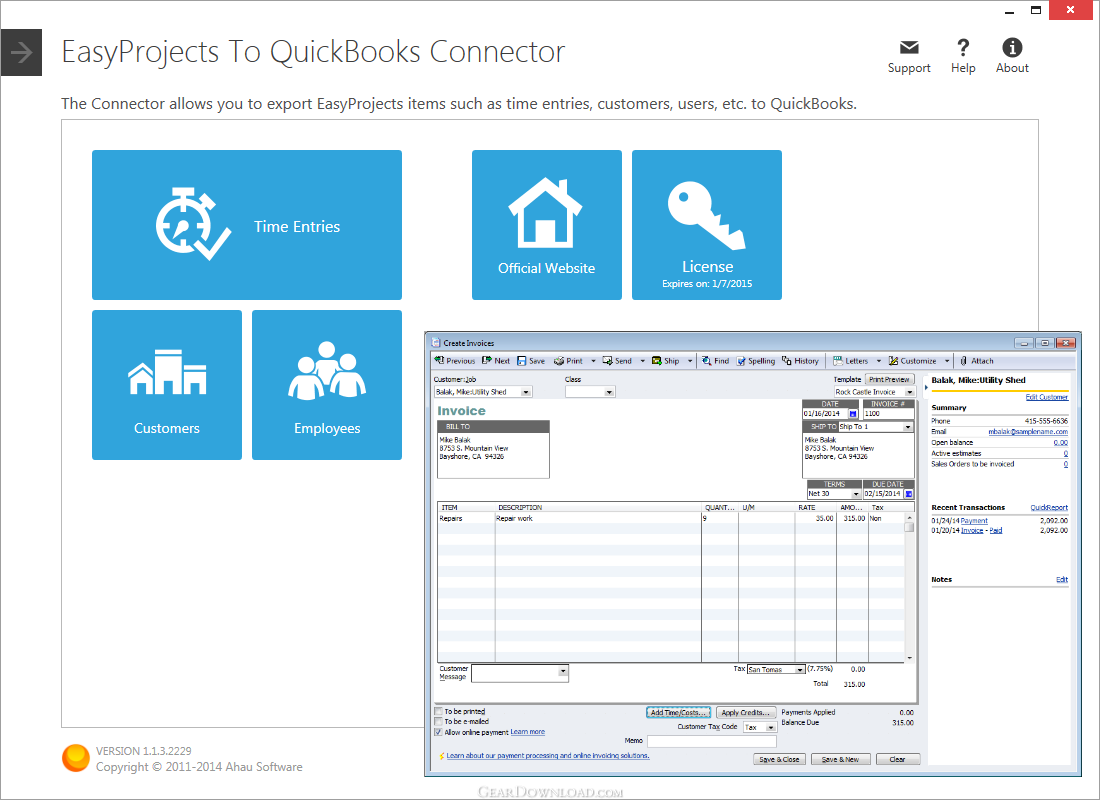Open the Ship To 1 dropdown
1100x800 pixels.
click(908, 427)
